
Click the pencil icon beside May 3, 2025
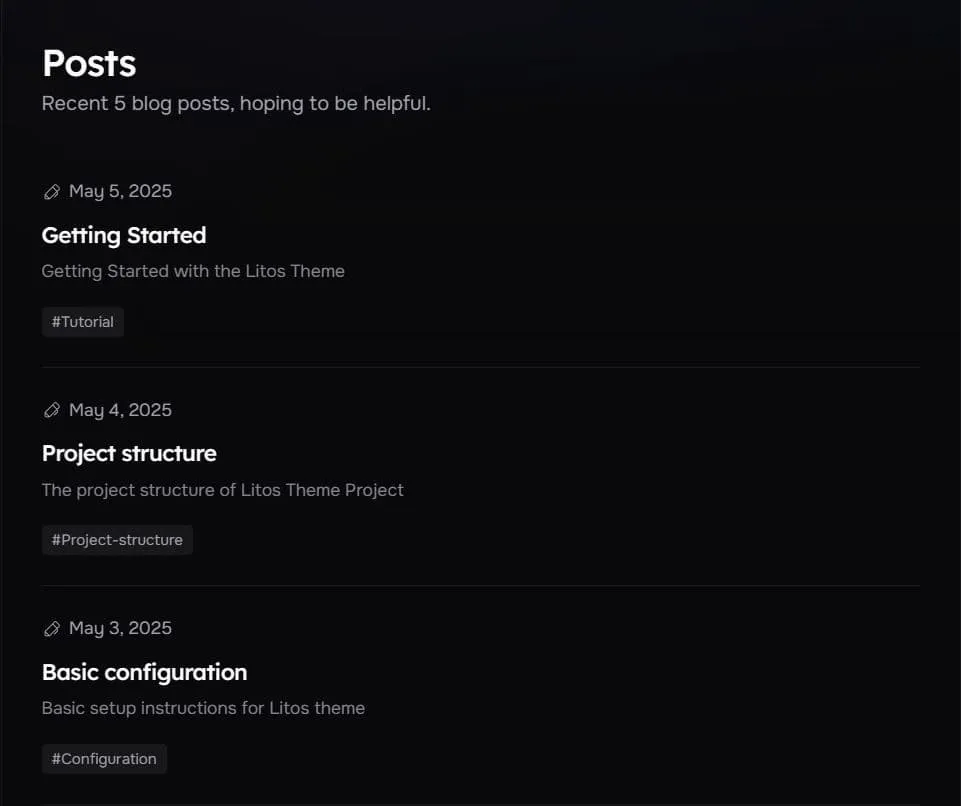[x=52, y=629]
